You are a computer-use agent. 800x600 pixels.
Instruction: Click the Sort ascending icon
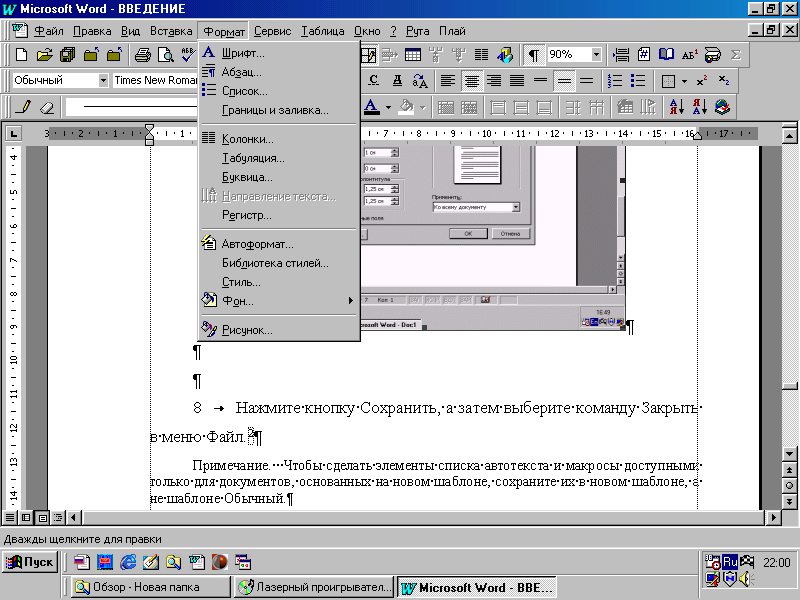pyautogui.click(x=677, y=106)
